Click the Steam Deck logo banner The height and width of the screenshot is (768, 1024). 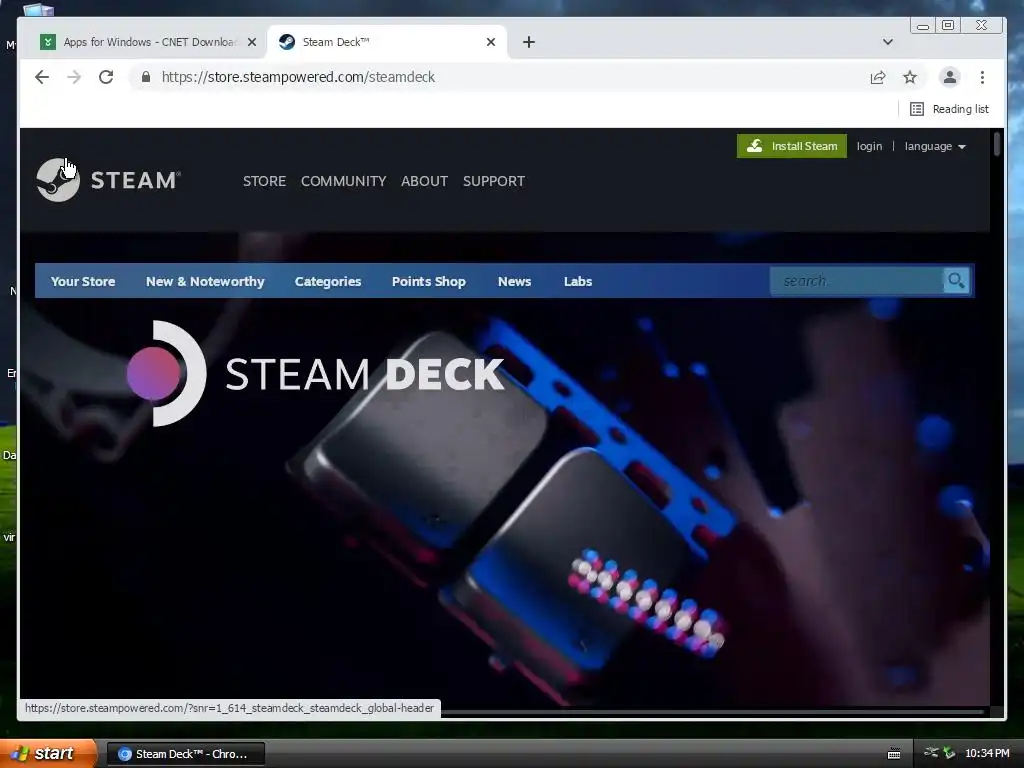click(315, 374)
